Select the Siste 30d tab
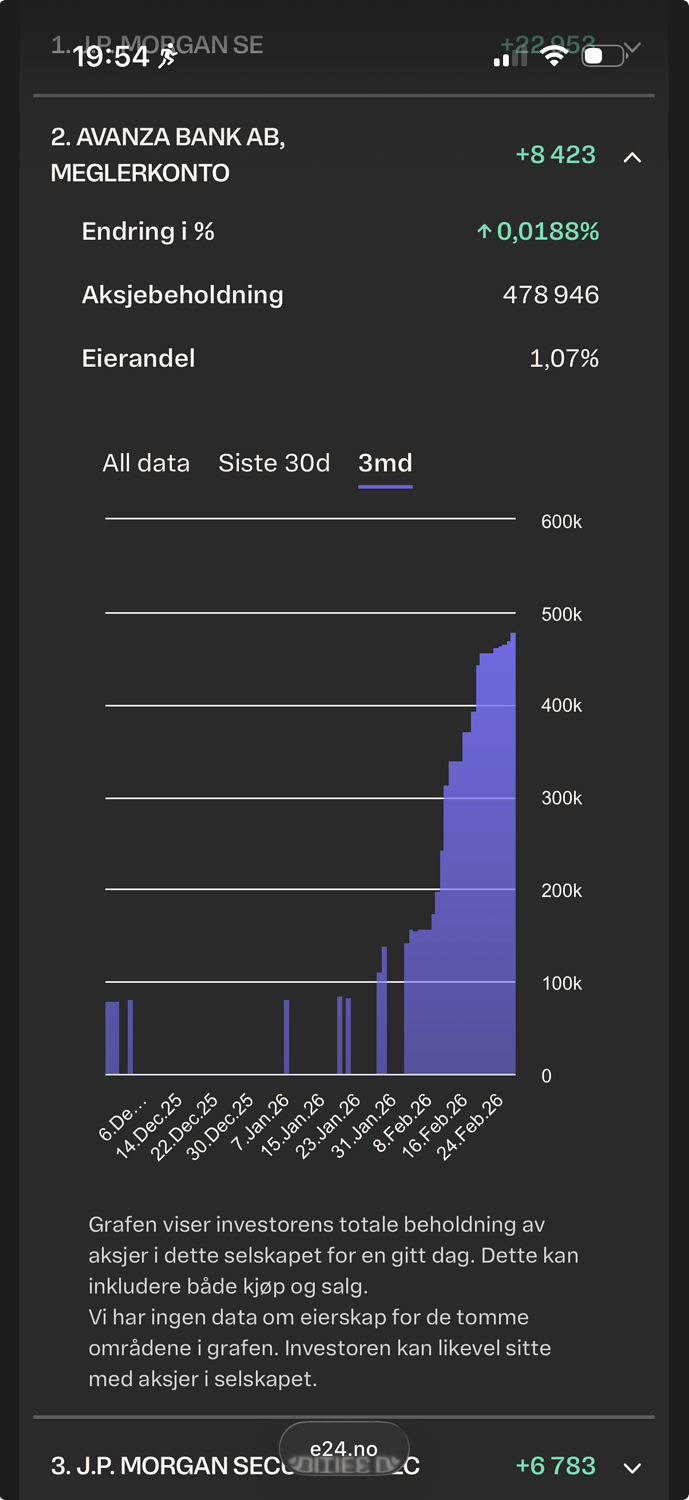The height and width of the screenshot is (1500, 689). click(x=274, y=463)
